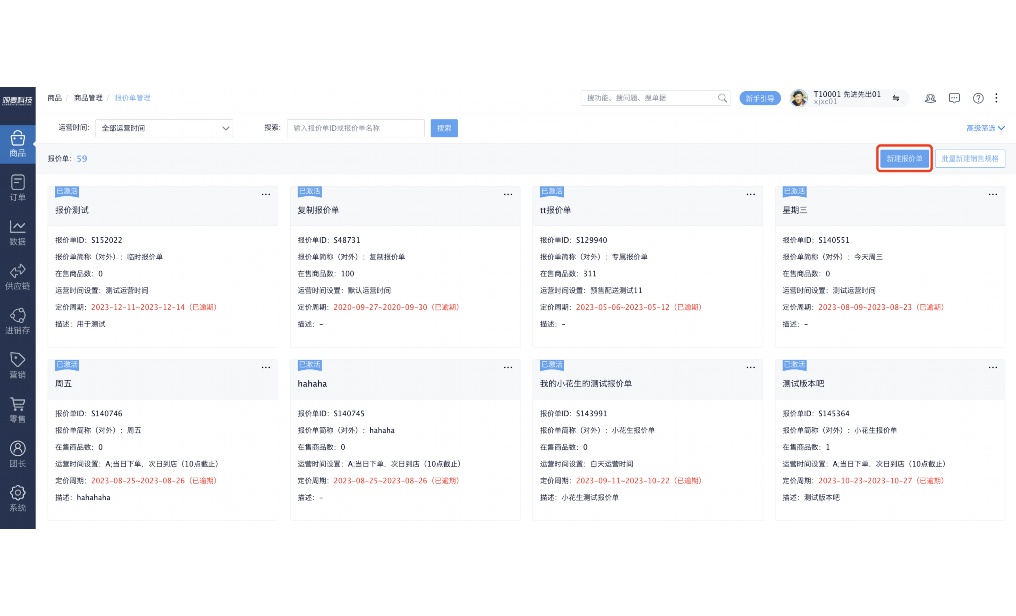
Task: Click the pricing period 2023-12-11~2023-12-14
Action: pyautogui.click(x=138, y=307)
